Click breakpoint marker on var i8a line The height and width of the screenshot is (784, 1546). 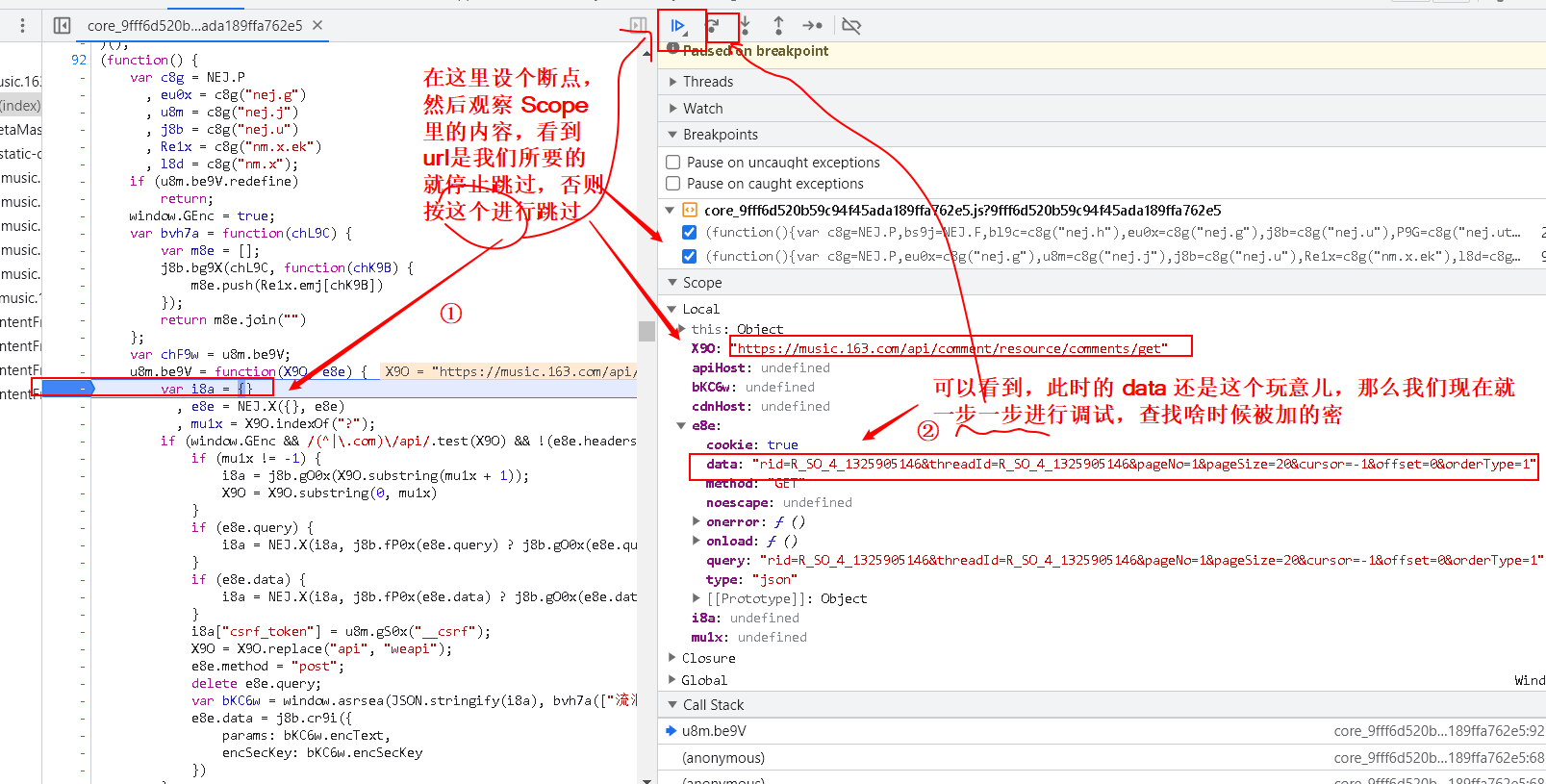[67, 389]
